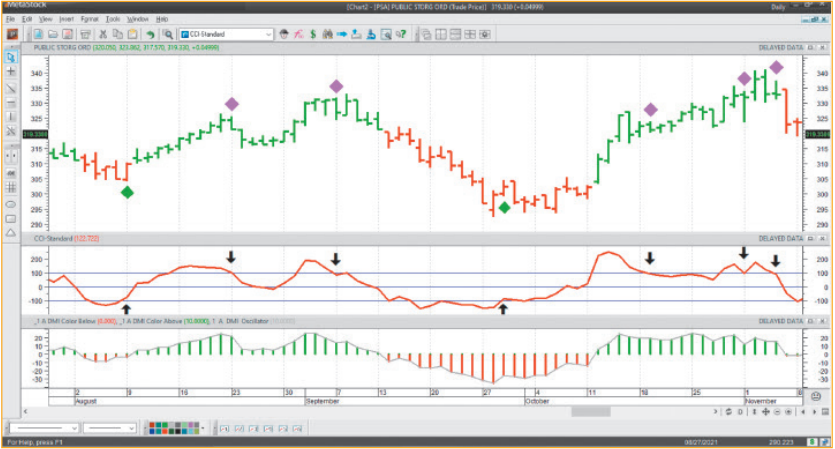Pick a color from the palette swatches
This screenshot has height=449, width=835.
[174, 428]
